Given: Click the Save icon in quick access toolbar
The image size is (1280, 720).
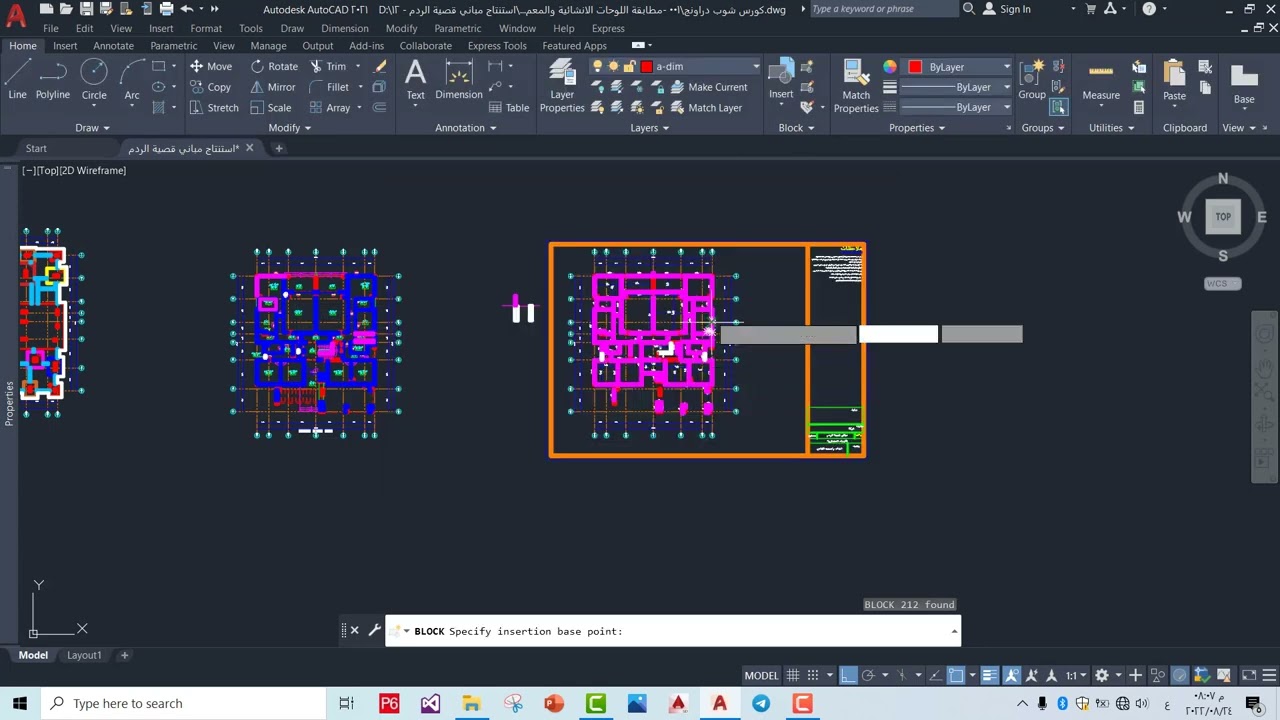Looking at the screenshot, I should coord(86,9).
